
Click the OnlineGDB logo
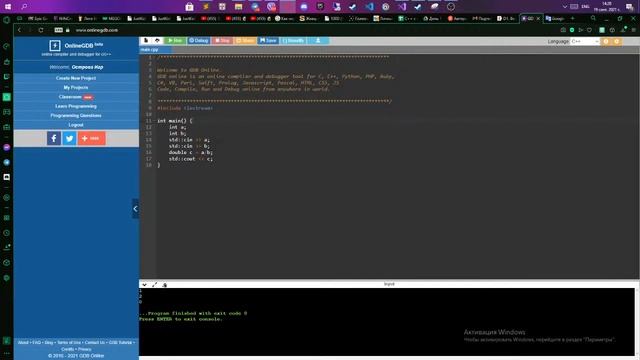76,46
